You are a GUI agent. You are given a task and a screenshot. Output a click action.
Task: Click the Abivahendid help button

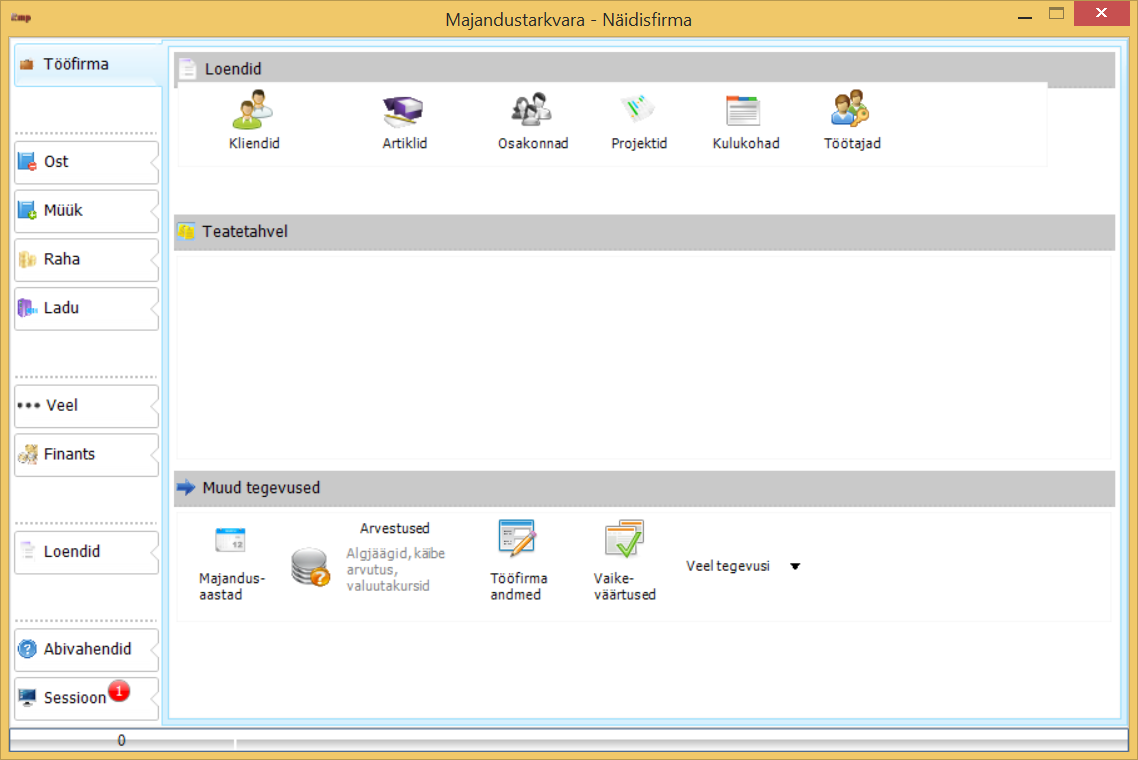click(x=85, y=650)
